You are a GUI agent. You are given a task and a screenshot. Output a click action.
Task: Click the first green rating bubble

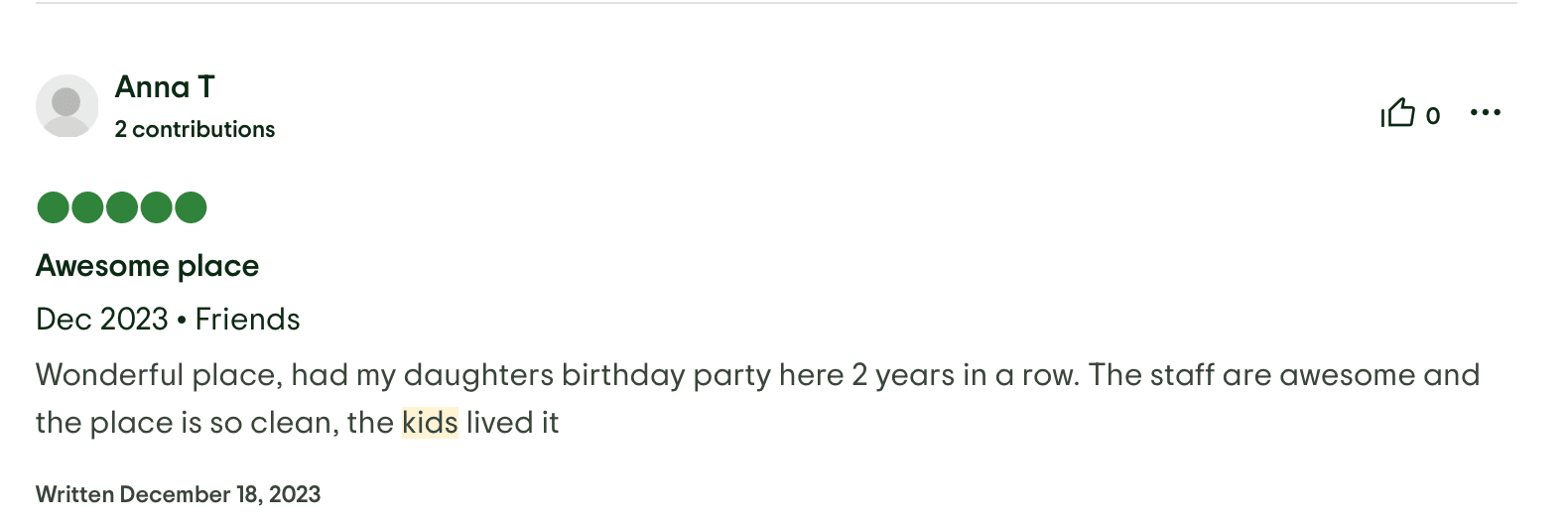click(x=53, y=207)
